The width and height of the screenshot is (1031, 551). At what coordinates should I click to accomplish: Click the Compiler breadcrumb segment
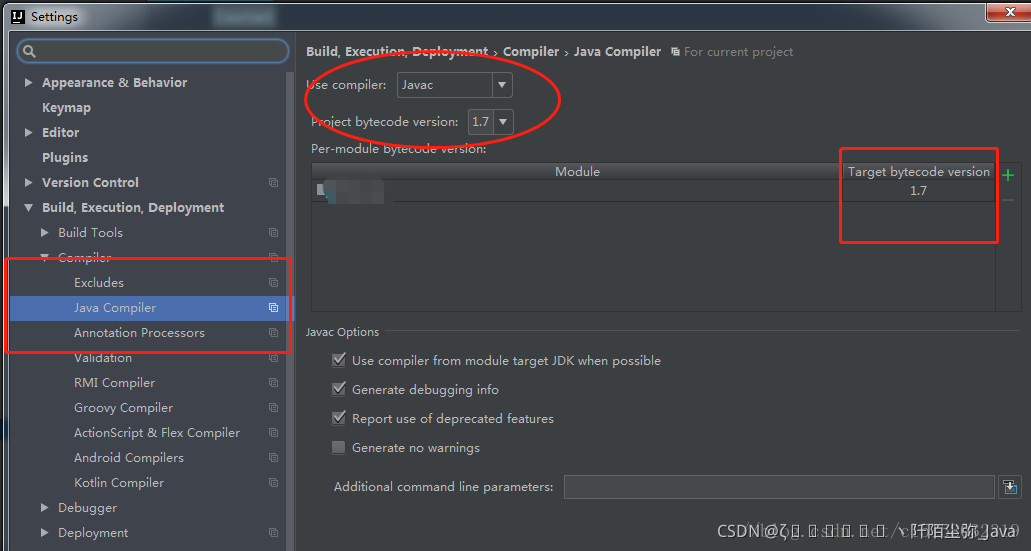[531, 51]
